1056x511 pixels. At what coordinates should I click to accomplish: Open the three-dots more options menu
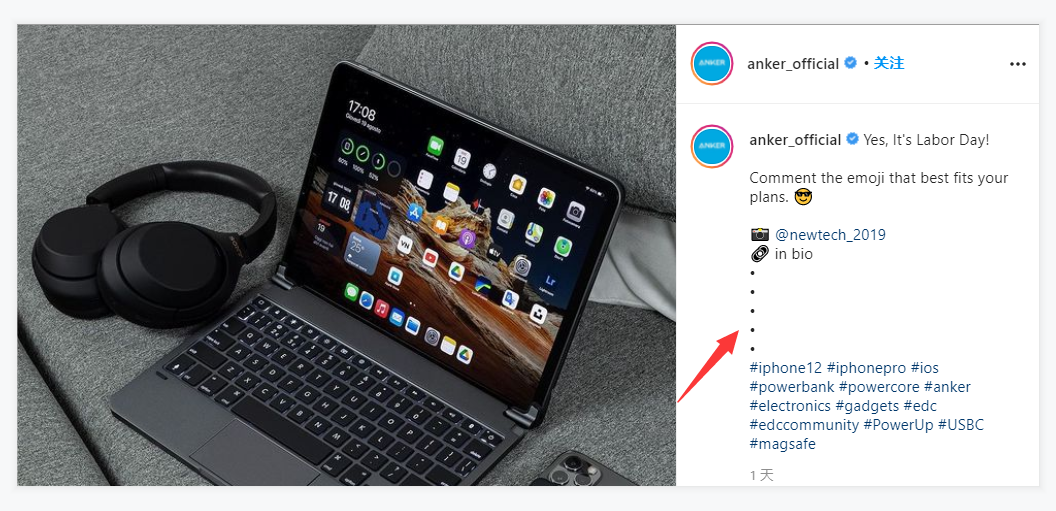[1018, 64]
